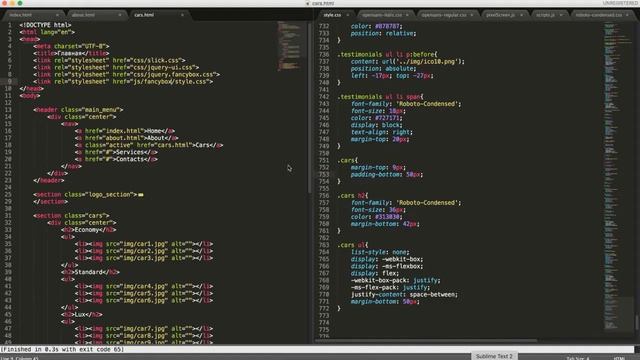Click the build output 'Finished in 0.3s' line

click(62, 349)
